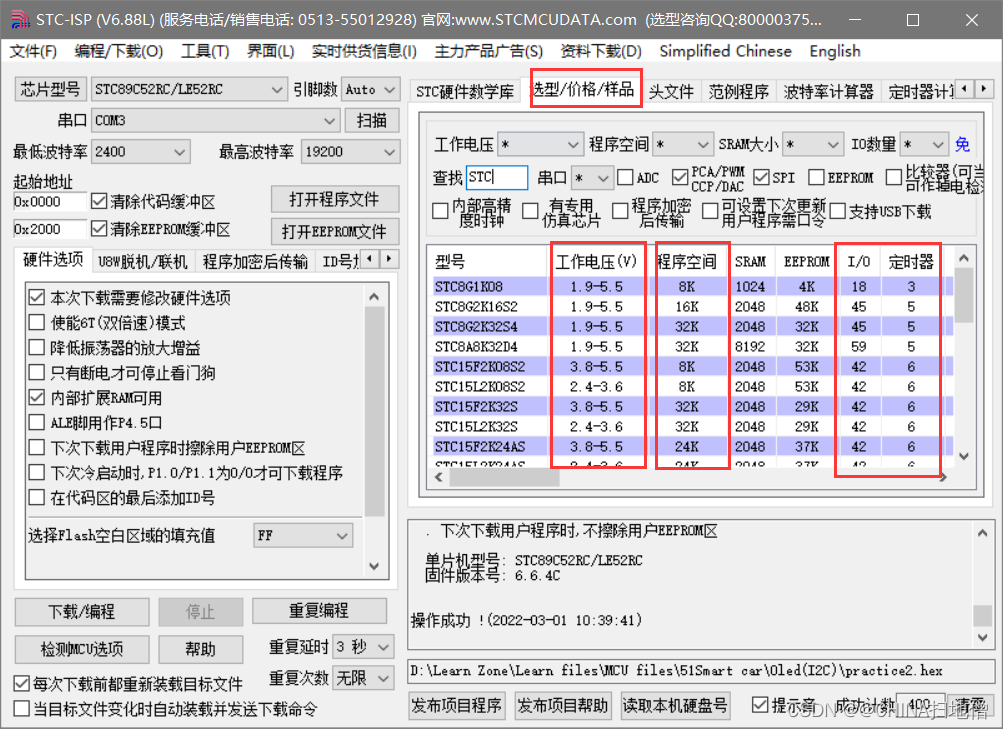The image size is (1003, 729).
Task: Open the 范例程序 tab
Action: click(x=738, y=91)
